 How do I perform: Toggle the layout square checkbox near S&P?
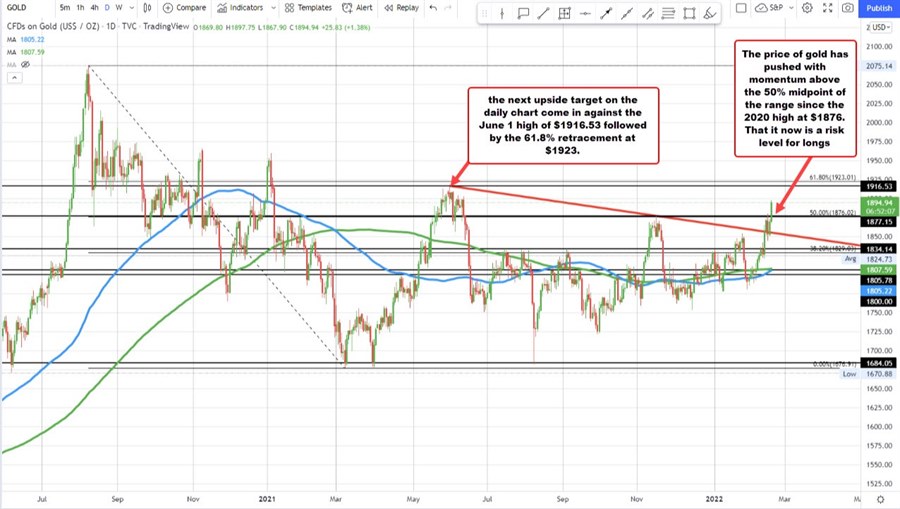[x=743, y=8]
